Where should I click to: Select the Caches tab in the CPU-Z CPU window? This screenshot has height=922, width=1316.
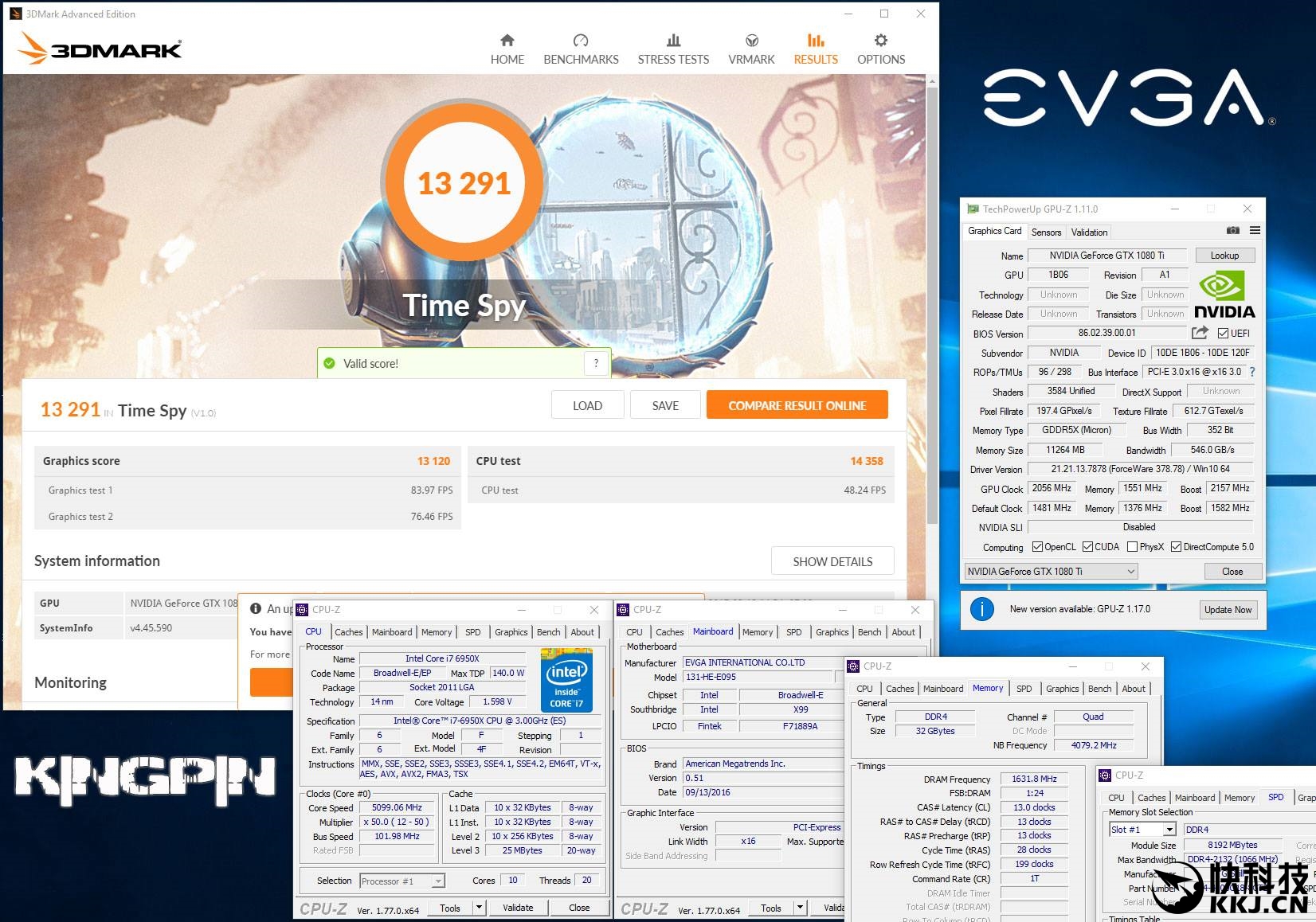tap(349, 632)
